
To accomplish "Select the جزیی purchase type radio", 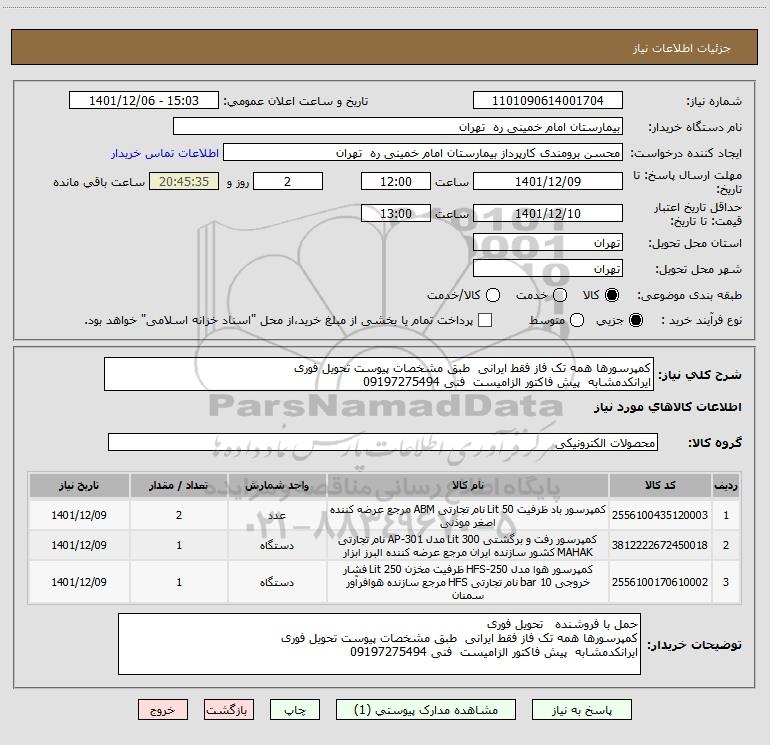I will (635, 320).
